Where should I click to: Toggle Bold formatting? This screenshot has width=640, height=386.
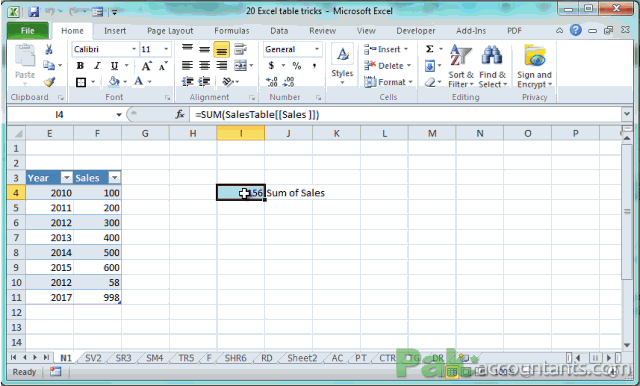tap(80, 66)
